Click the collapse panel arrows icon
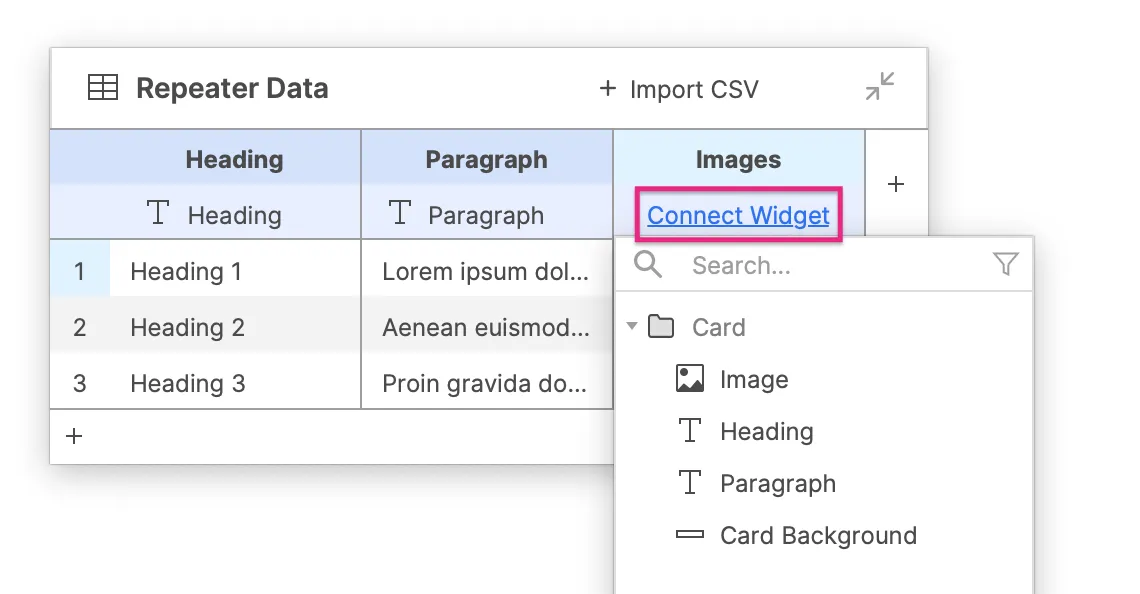The width and height of the screenshot is (1140, 594). (880, 87)
